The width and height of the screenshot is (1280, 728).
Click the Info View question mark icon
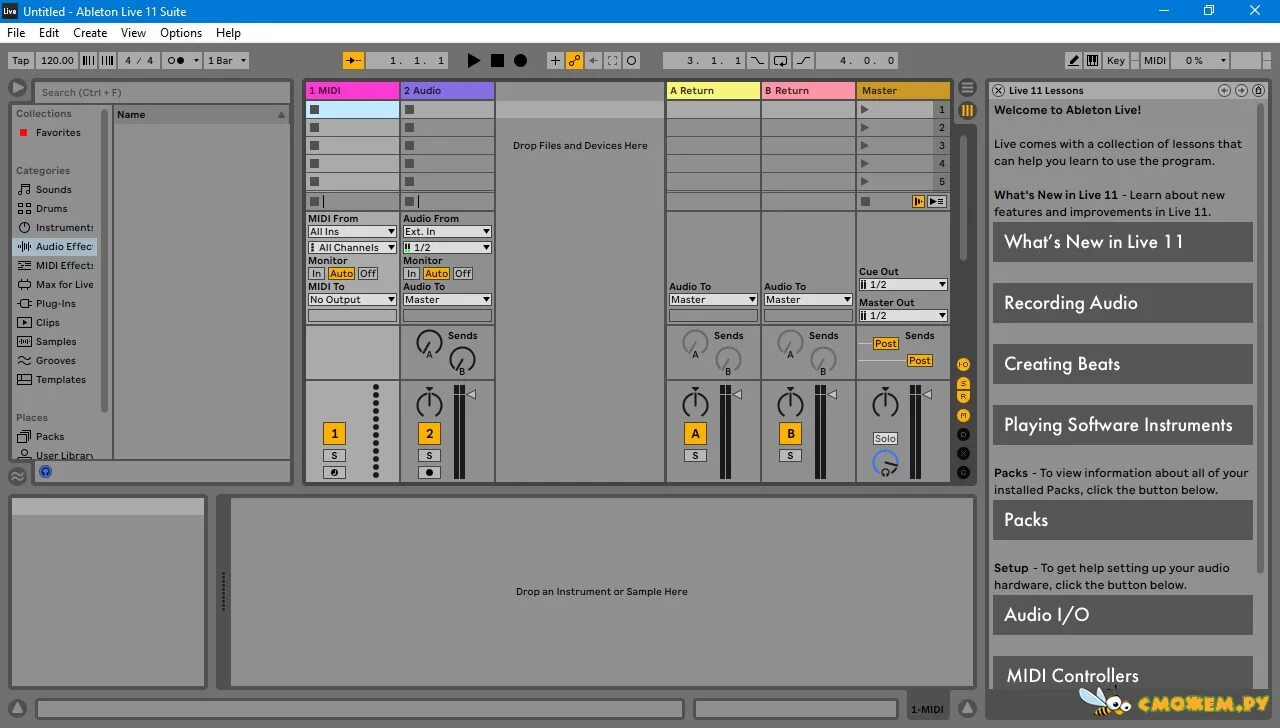tap(46, 471)
